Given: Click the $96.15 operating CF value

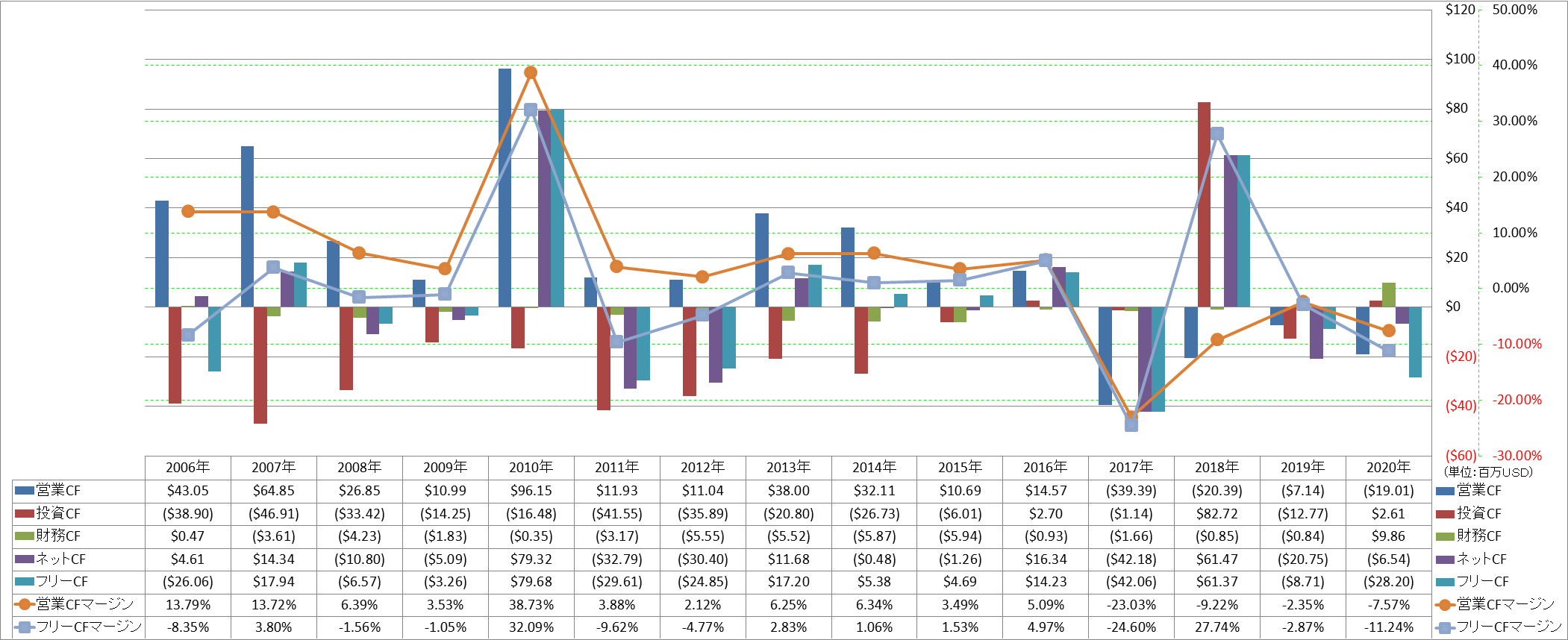Looking at the screenshot, I should (531, 491).
